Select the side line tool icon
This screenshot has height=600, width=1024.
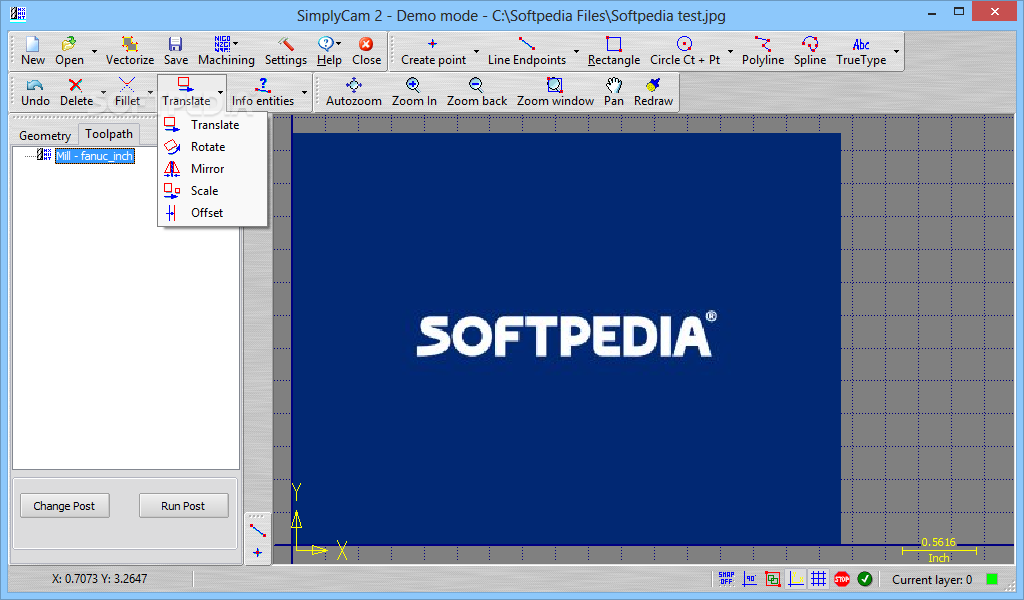click(x=258, y=531)
